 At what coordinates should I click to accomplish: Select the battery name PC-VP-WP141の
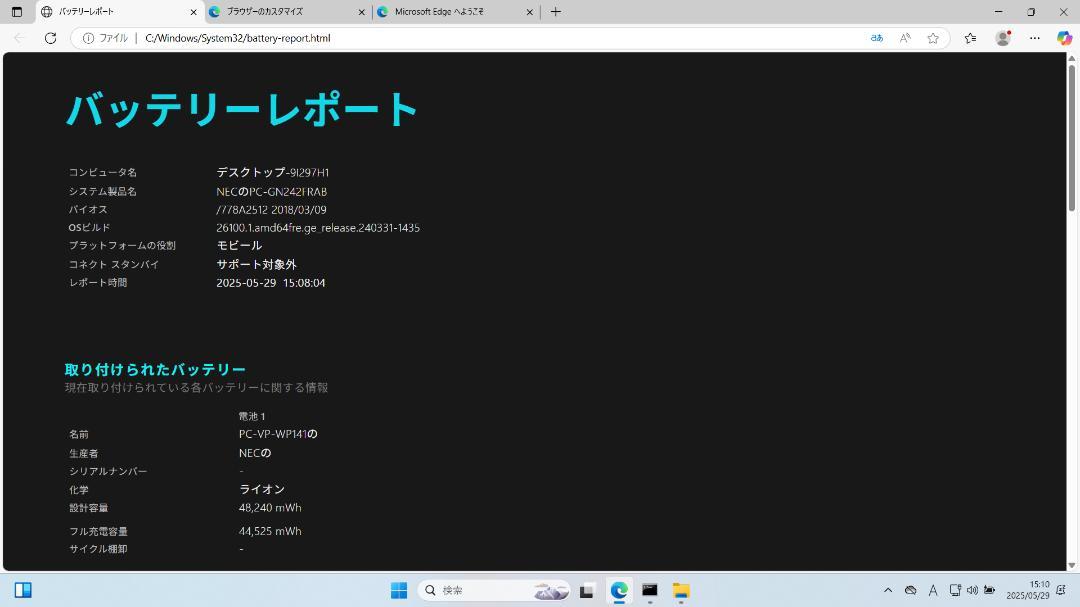pyautogui.click(x=278, y=434)
